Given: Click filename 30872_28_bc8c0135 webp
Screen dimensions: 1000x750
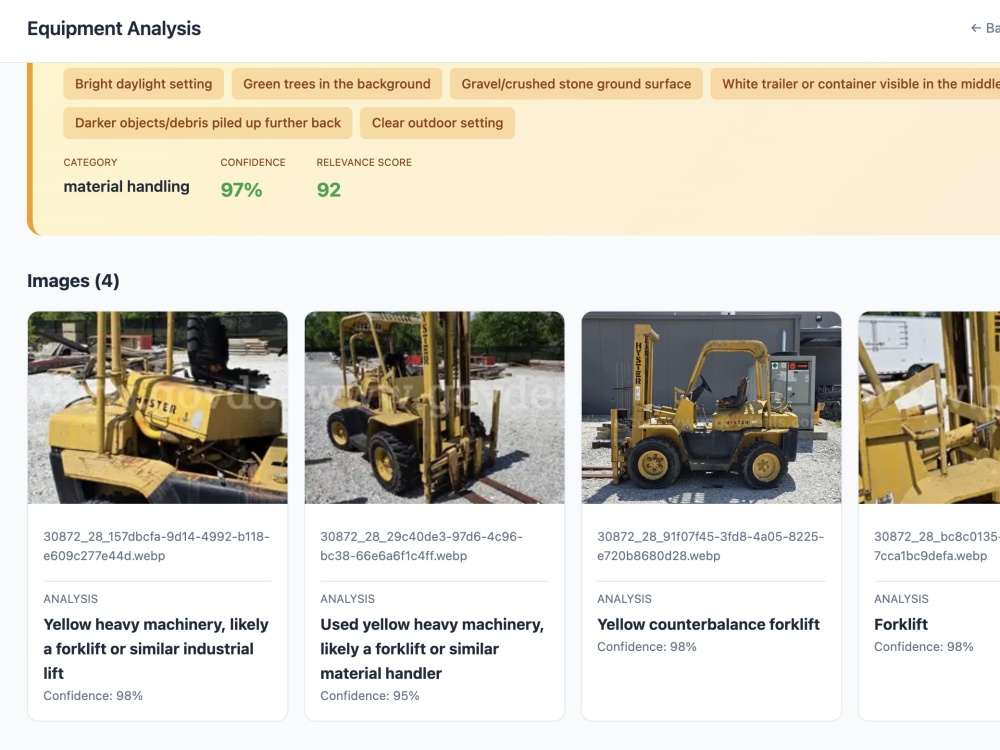Looking at the screenshot, I should click(x=936, y=546).
